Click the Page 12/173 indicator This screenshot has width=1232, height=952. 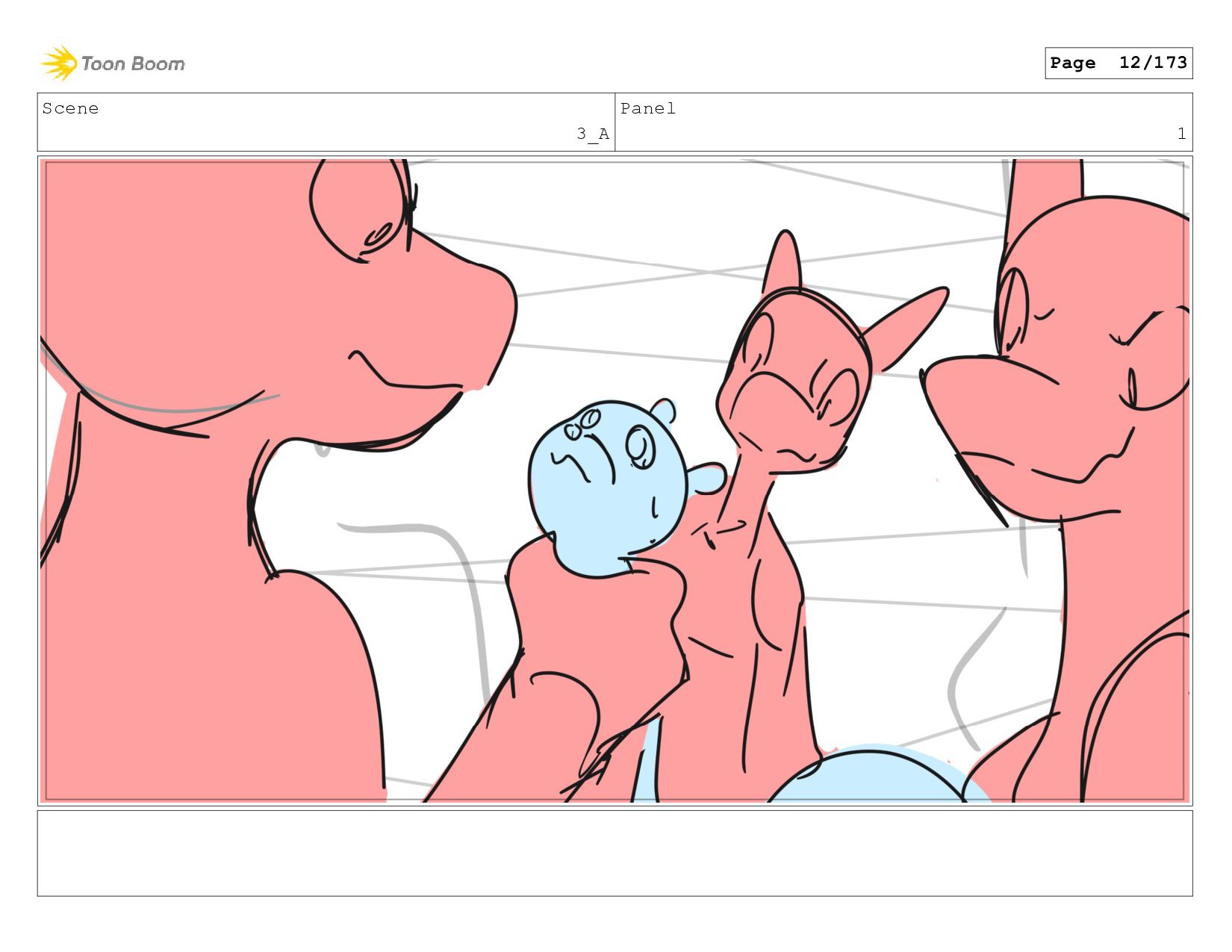(x=1118, y=63)
